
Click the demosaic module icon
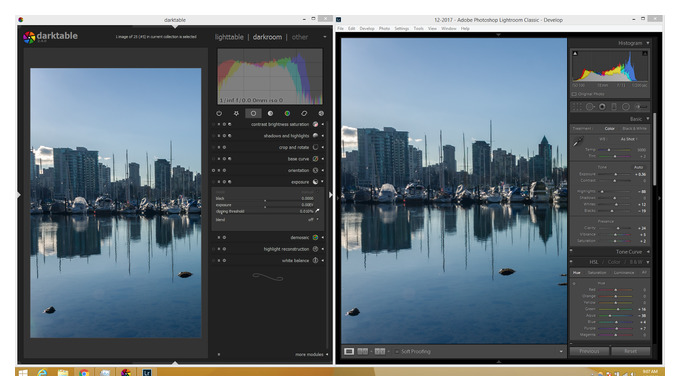[315, 238]
